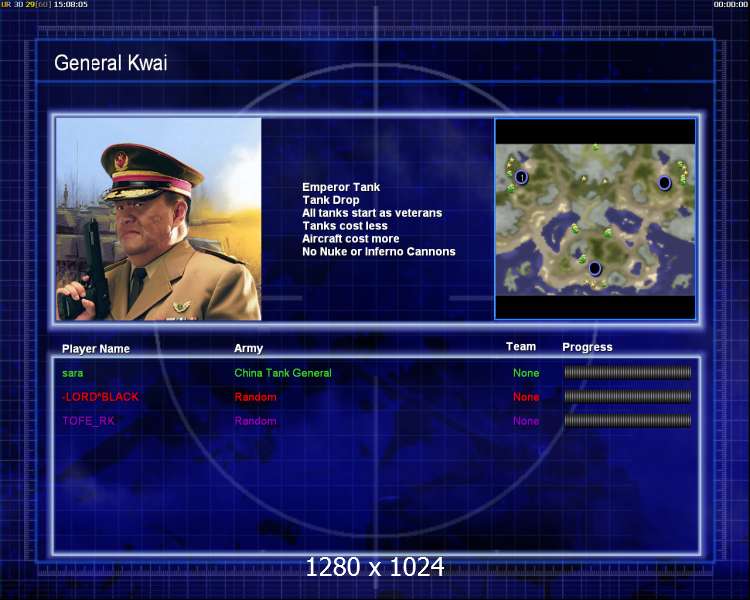
Task: Click the 15:08:05 clock readout
Action: pos(71,4)
